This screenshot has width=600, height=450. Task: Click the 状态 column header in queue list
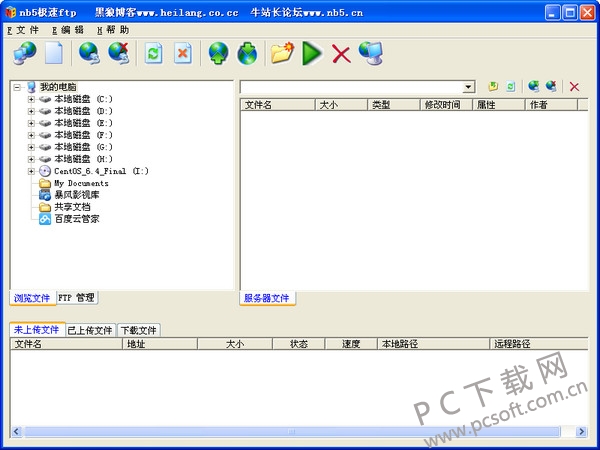(x=299, y=344)
